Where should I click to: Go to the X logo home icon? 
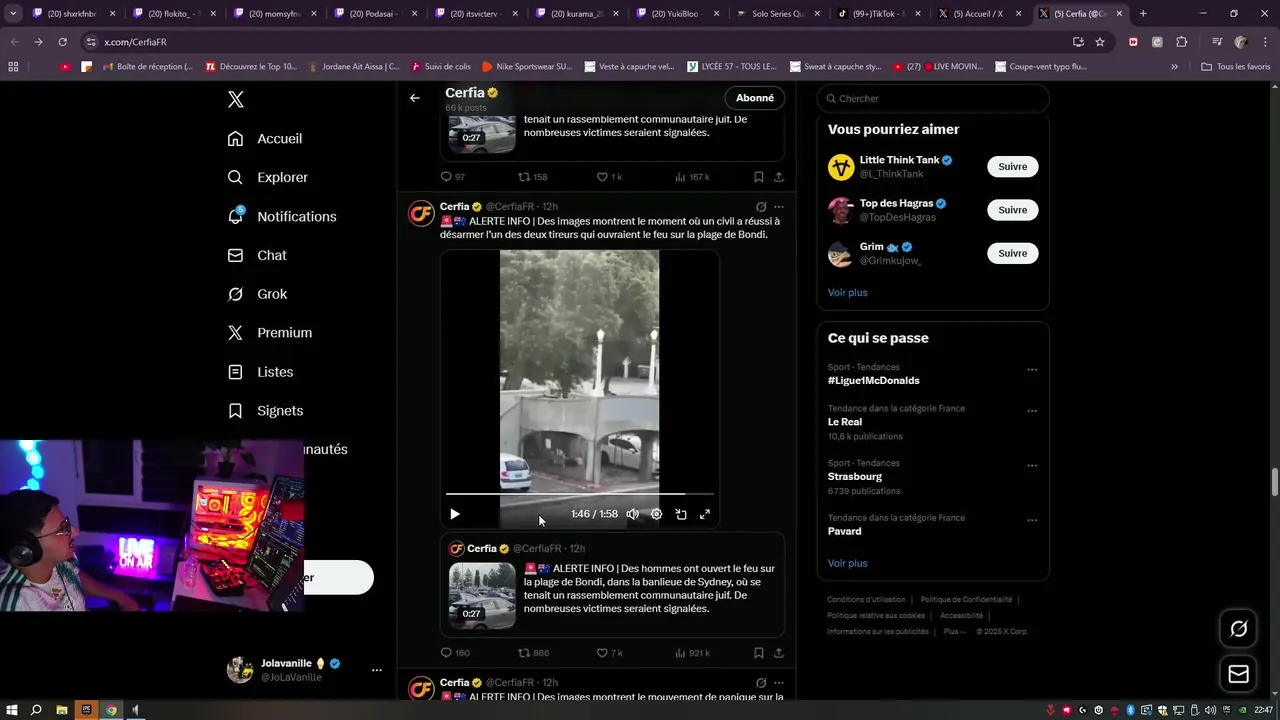pos(236,99)
